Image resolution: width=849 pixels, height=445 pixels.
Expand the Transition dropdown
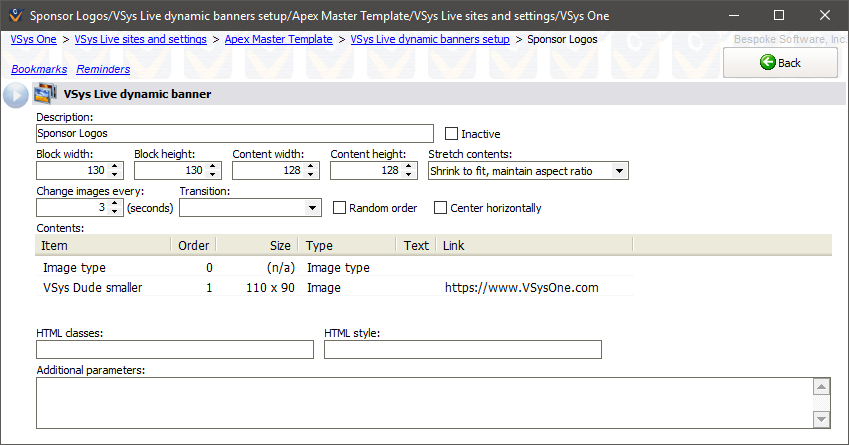[x=312, y=208]
